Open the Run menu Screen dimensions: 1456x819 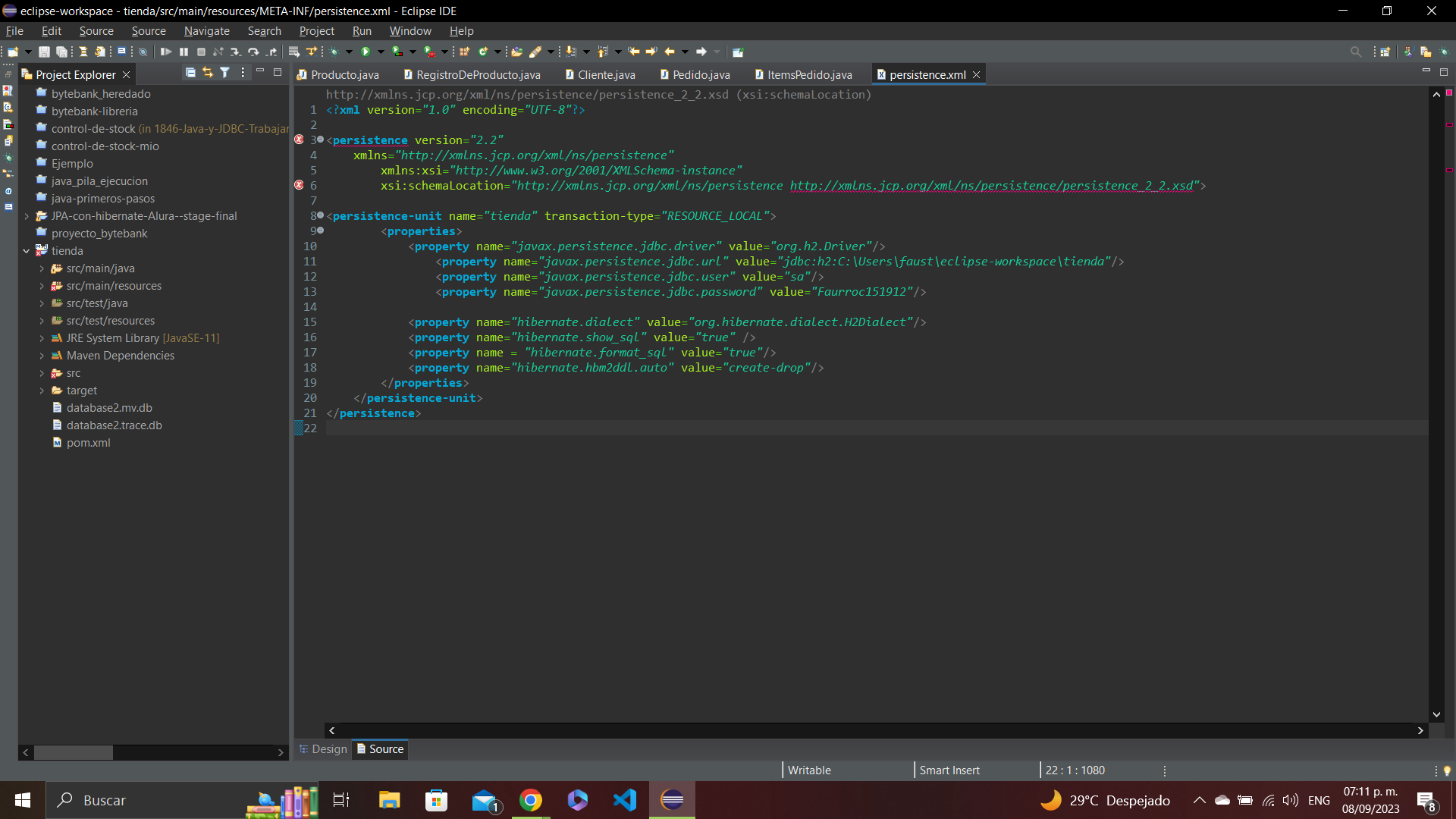click(363, 30)
